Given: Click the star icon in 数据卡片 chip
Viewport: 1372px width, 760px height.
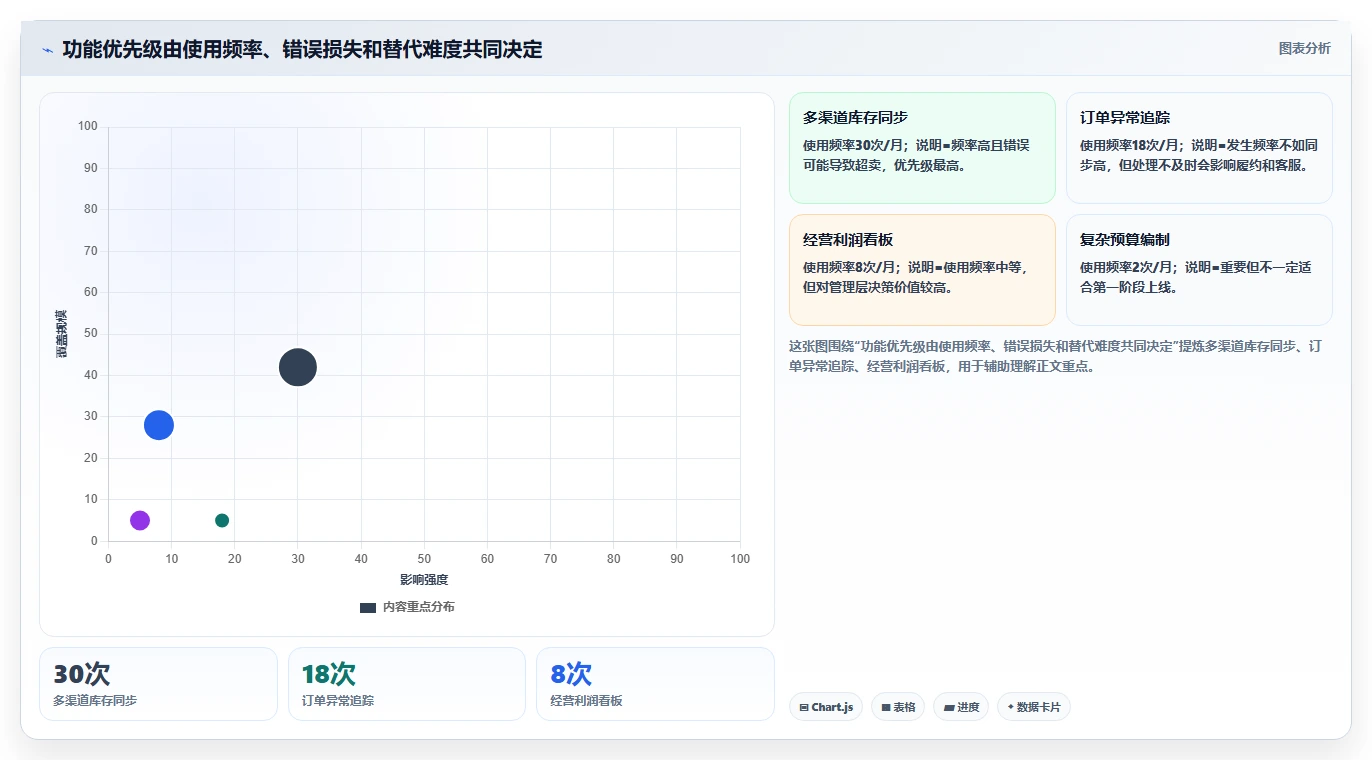Looking at the screenshot, I should 1010,707.
